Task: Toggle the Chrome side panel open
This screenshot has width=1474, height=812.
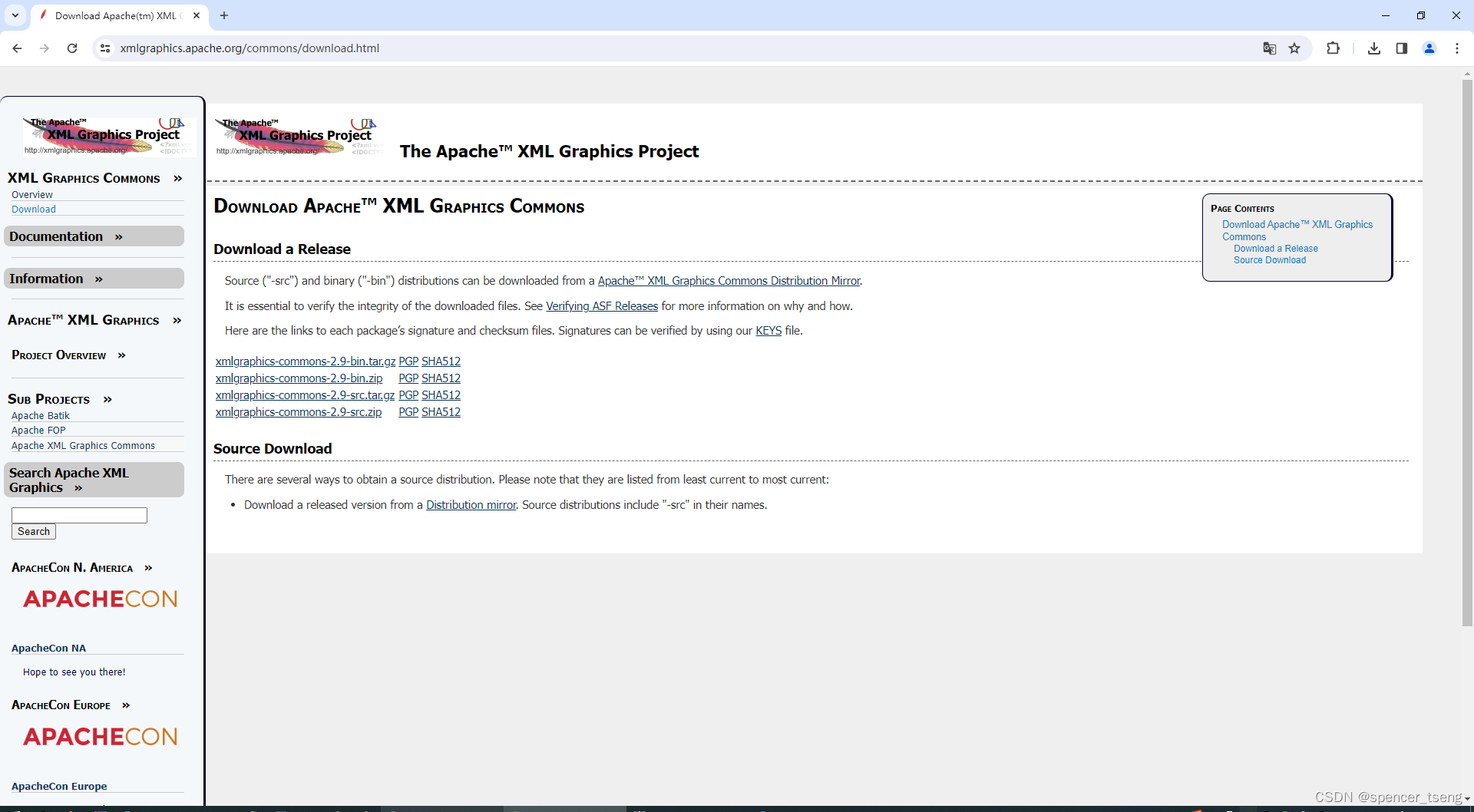Action: coord(1401,48)
